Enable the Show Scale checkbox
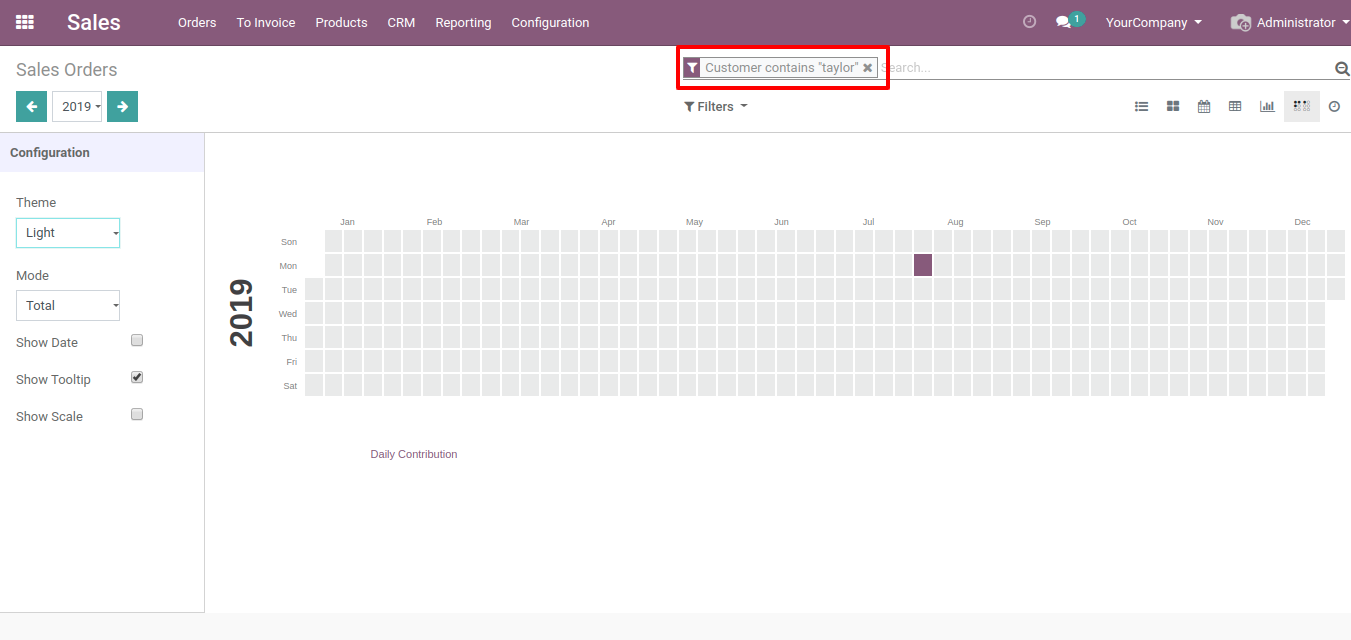This screenshot has height=640, width=1351. 137,415
